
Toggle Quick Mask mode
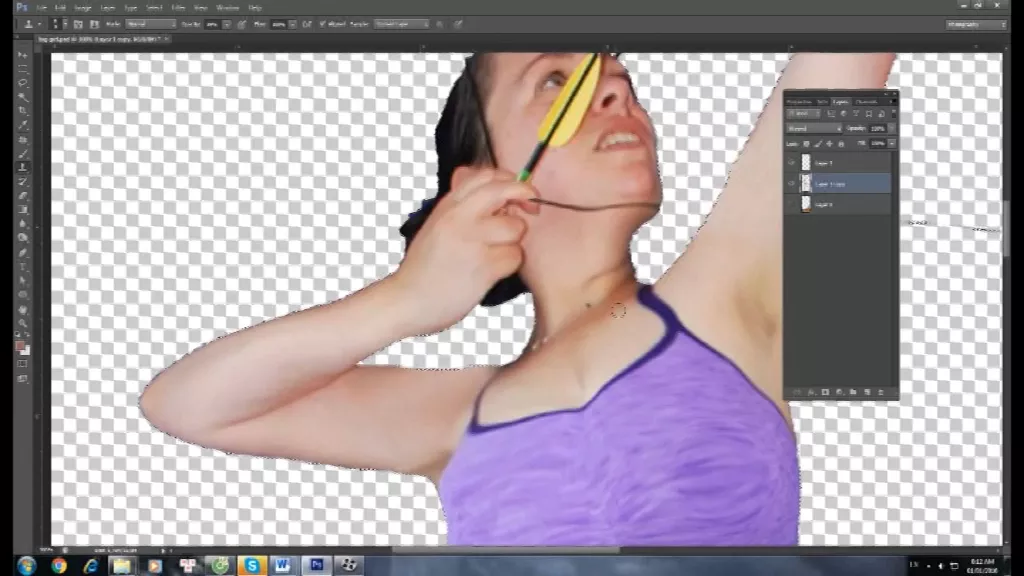(23, 364)
